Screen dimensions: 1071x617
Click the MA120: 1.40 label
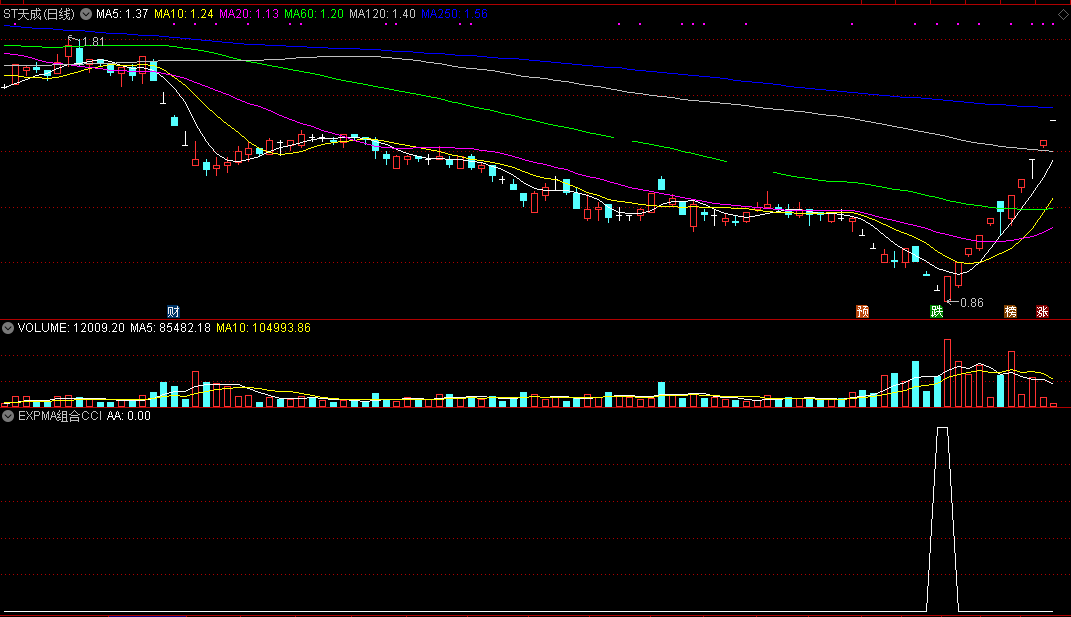coord(382,14)
